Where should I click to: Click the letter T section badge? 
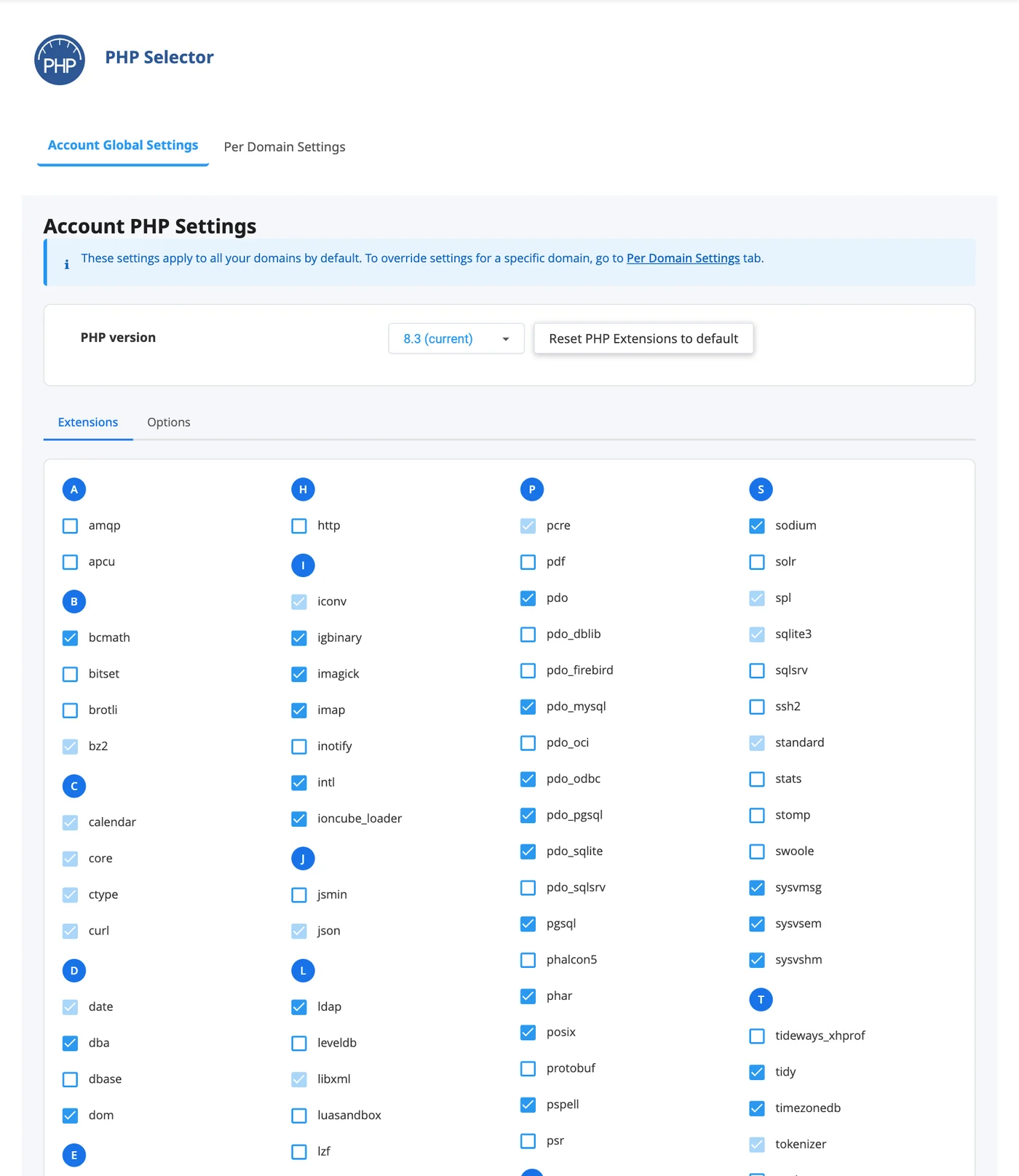761,1000
